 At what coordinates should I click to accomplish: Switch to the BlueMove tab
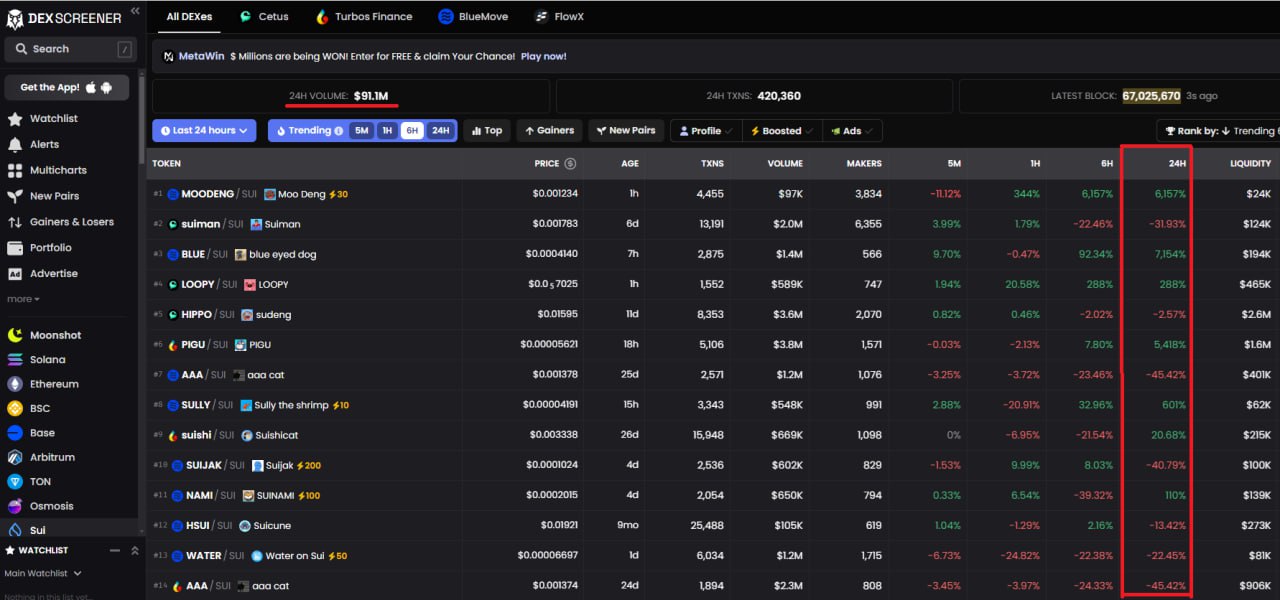474,17
